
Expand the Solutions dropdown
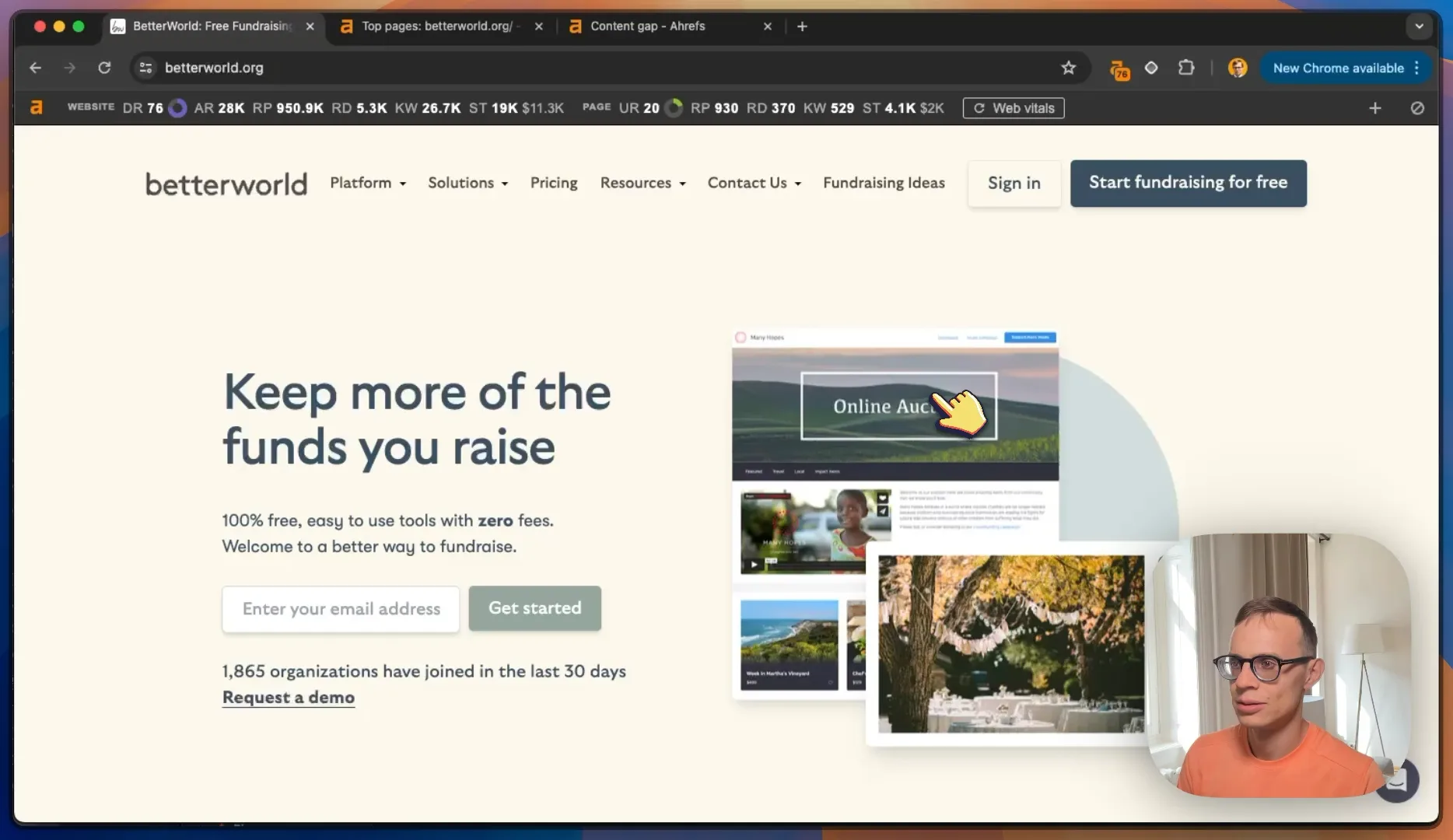467,183
